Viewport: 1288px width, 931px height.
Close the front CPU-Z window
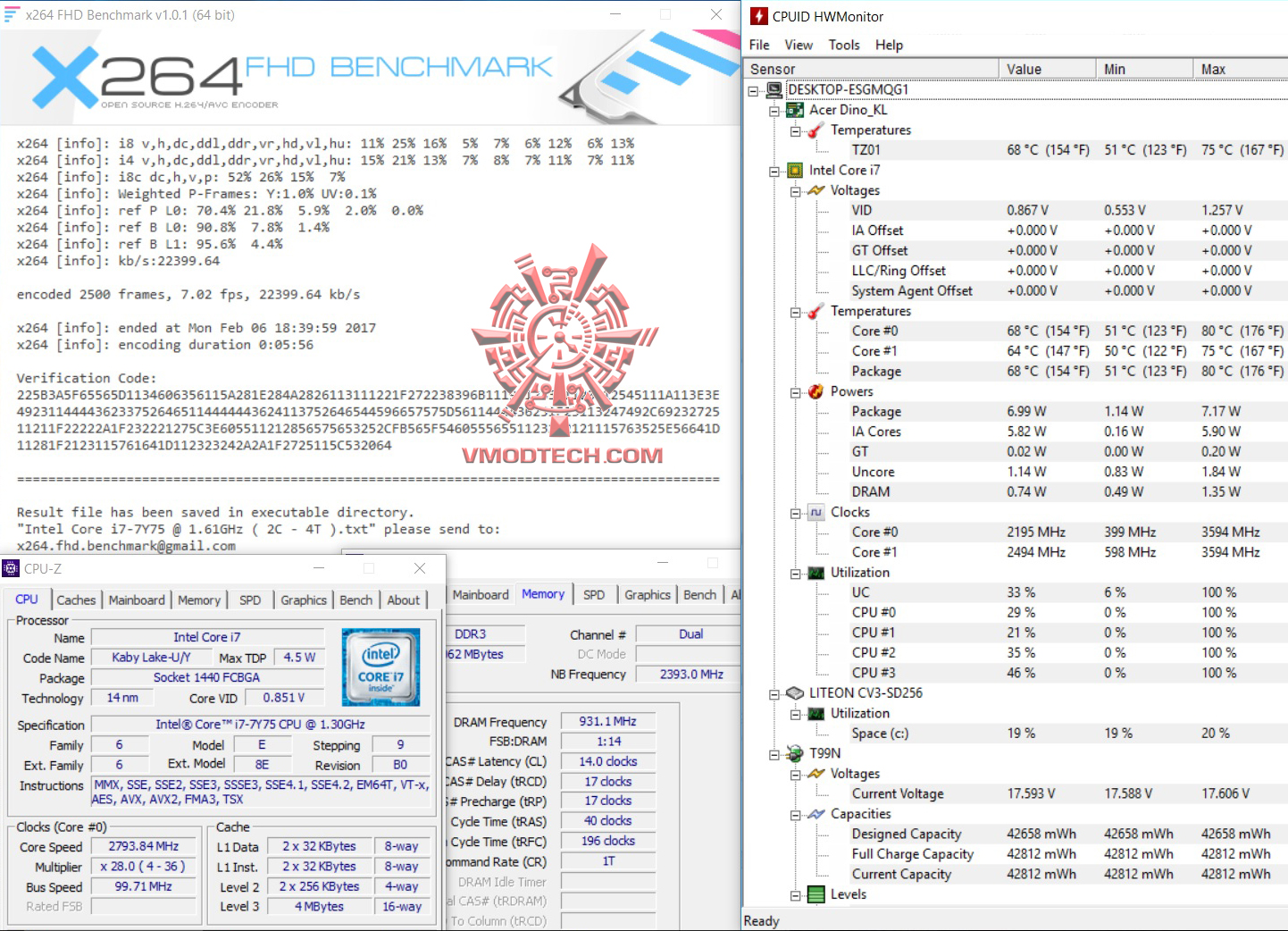(x=420, y=568)
